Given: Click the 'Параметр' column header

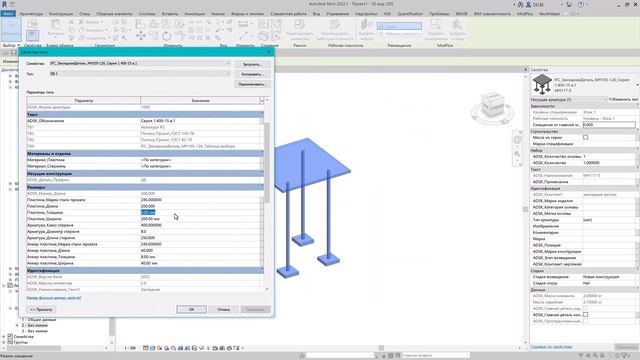Looking at the screenshot, I should click(x=84, y=100).
